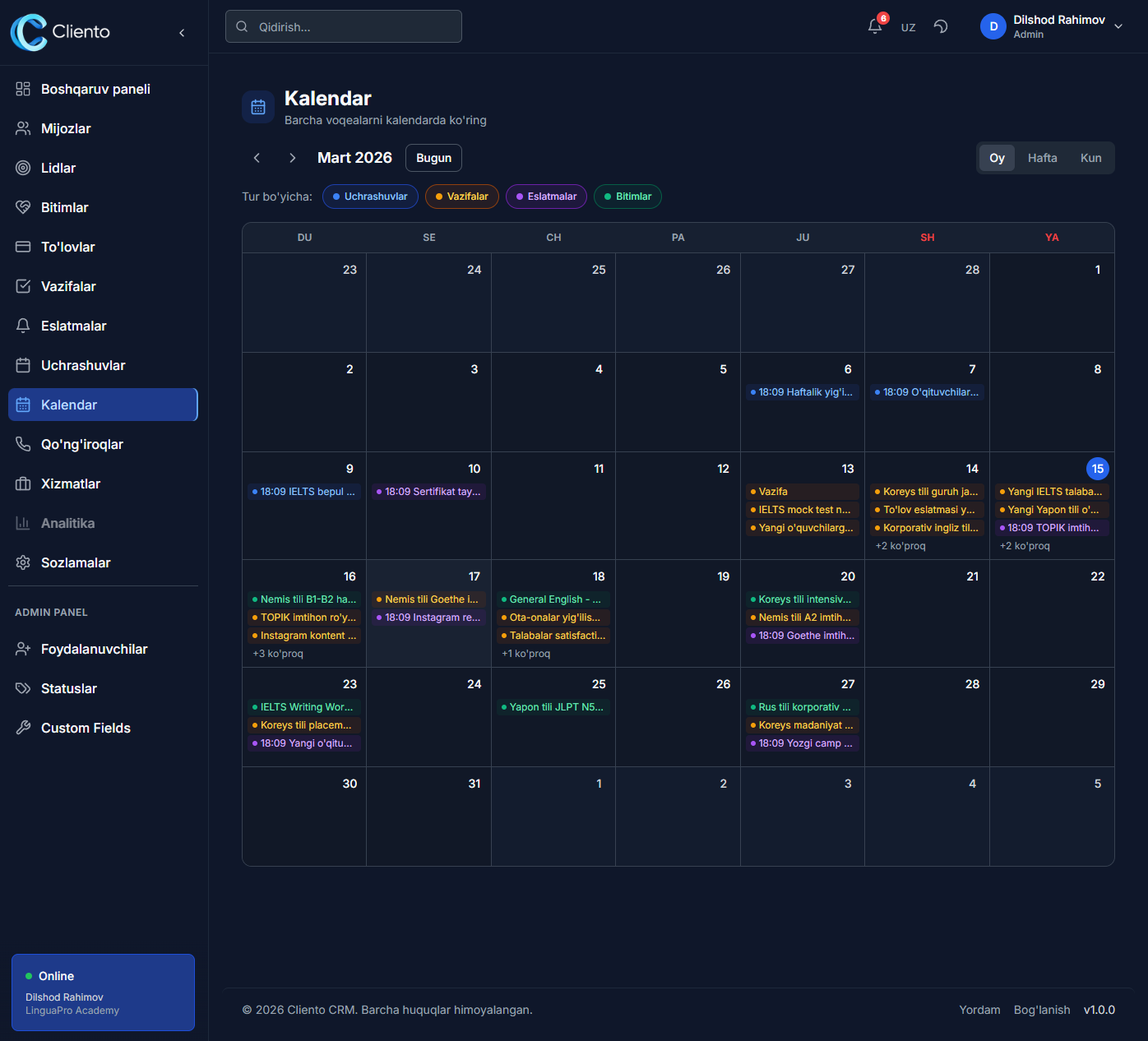Click the Cliento logo icon
Screen dimensions: 1148x1041
(x=29, y=32)
